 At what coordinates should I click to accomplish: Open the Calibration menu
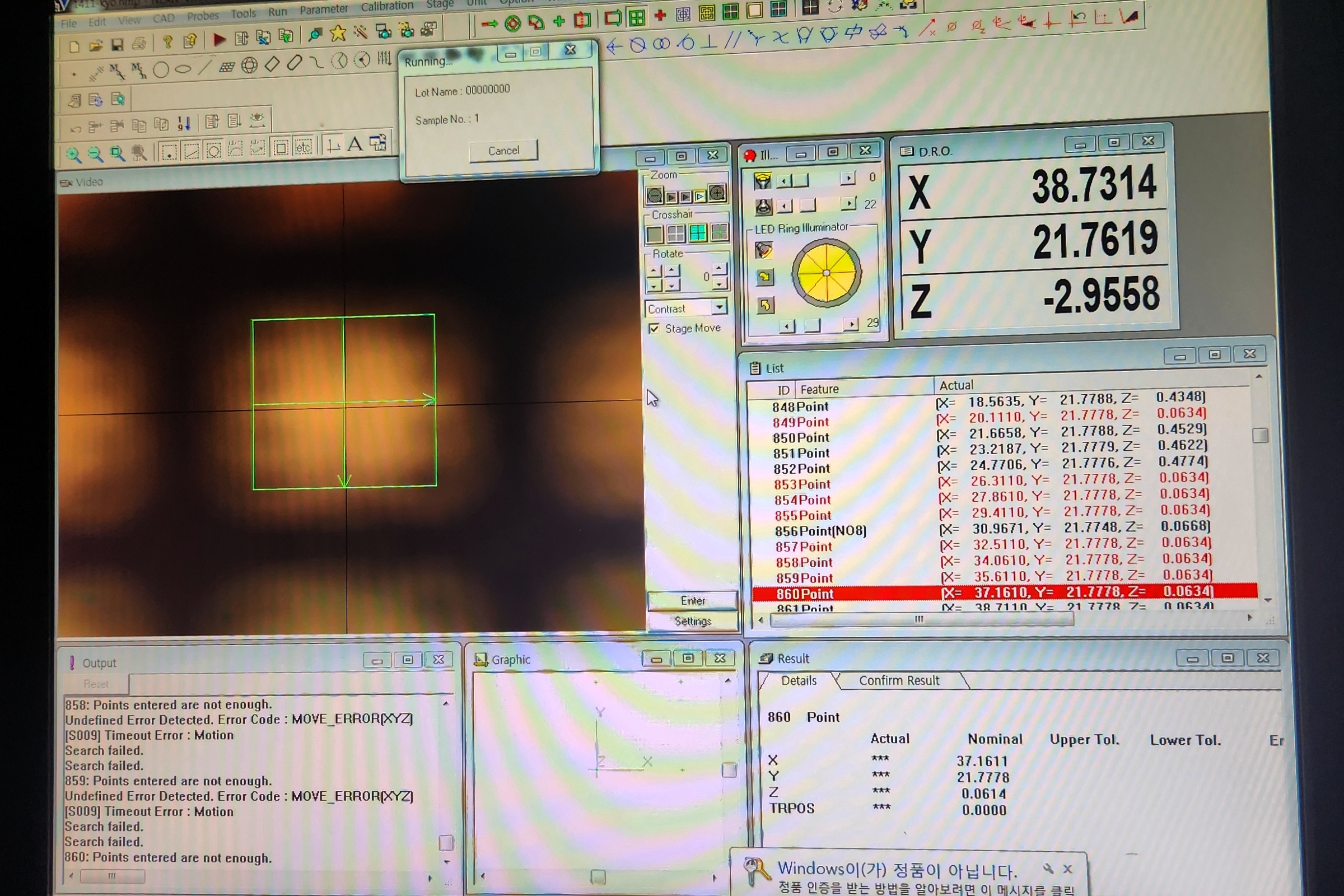coord(387,6)
